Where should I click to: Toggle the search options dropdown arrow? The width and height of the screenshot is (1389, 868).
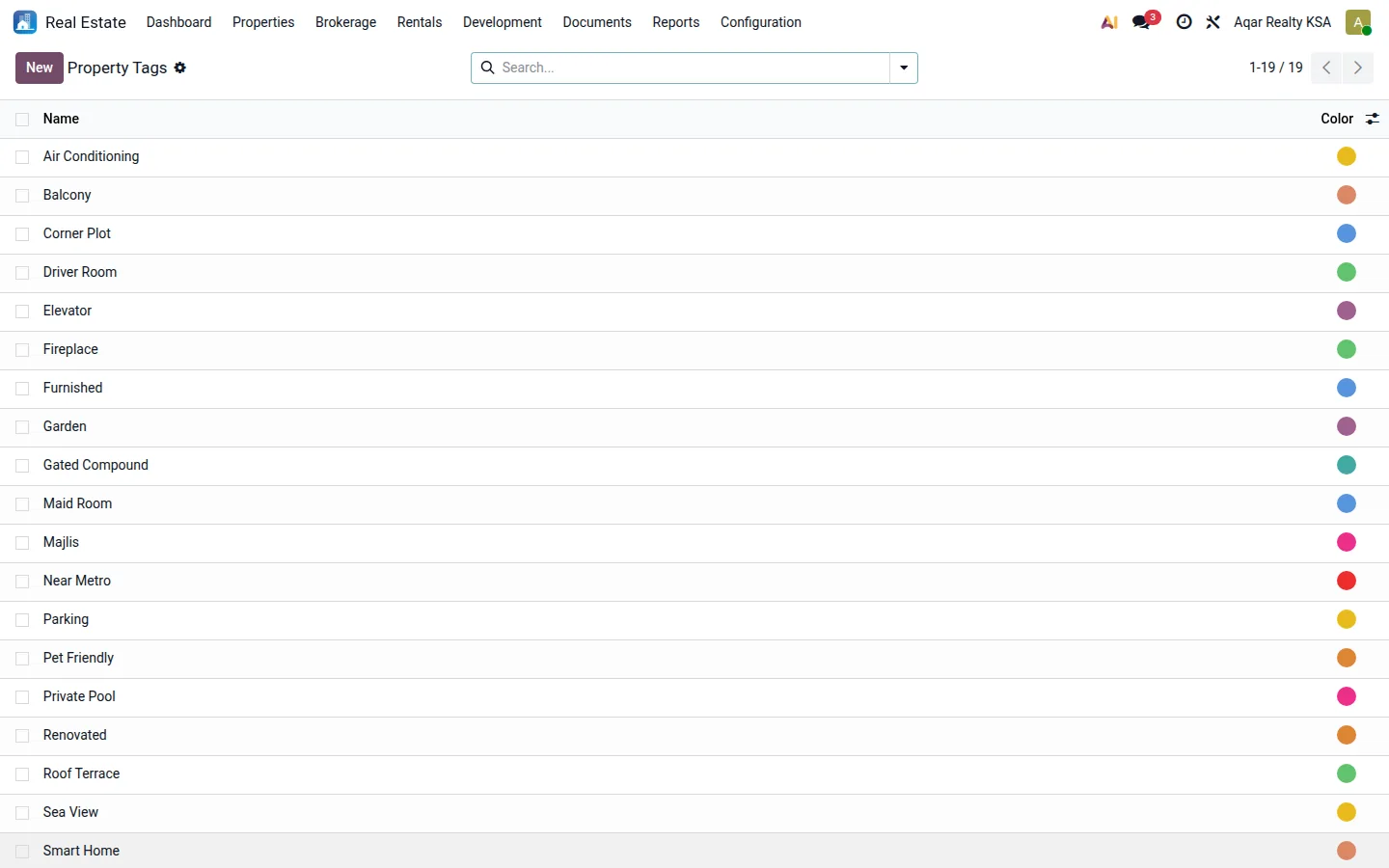click(904, 68)
